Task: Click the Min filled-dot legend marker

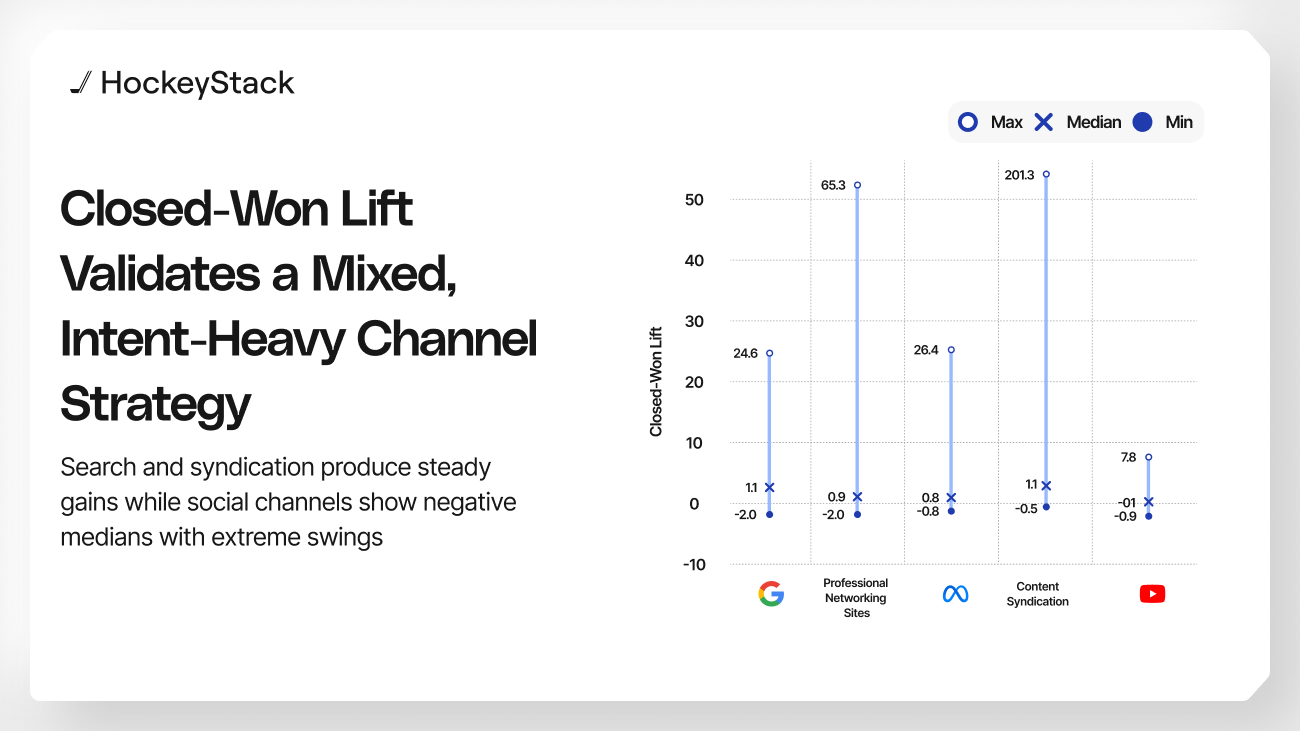Action: (1143, 122)
